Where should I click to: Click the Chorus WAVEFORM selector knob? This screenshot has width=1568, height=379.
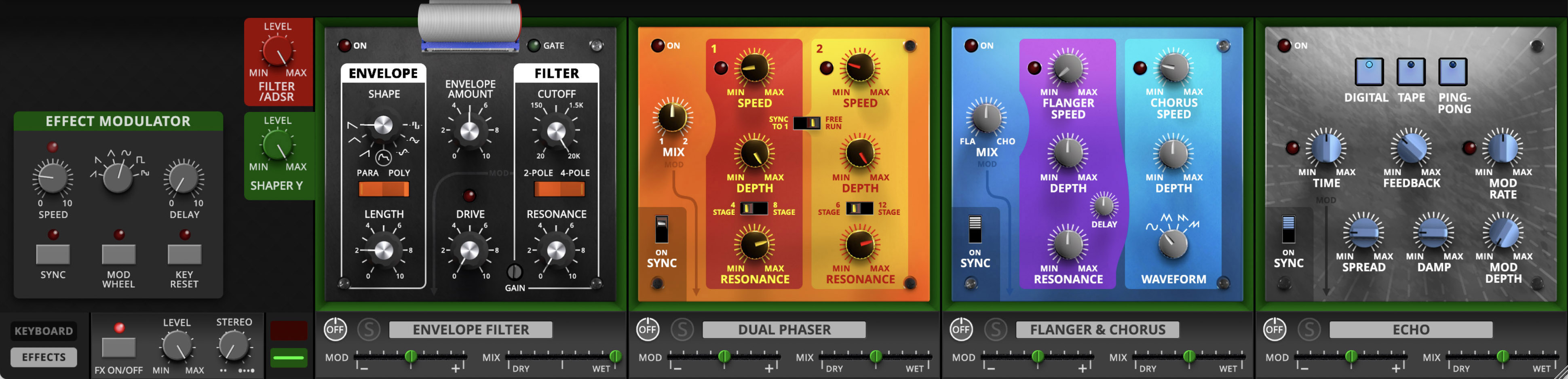1173,243
